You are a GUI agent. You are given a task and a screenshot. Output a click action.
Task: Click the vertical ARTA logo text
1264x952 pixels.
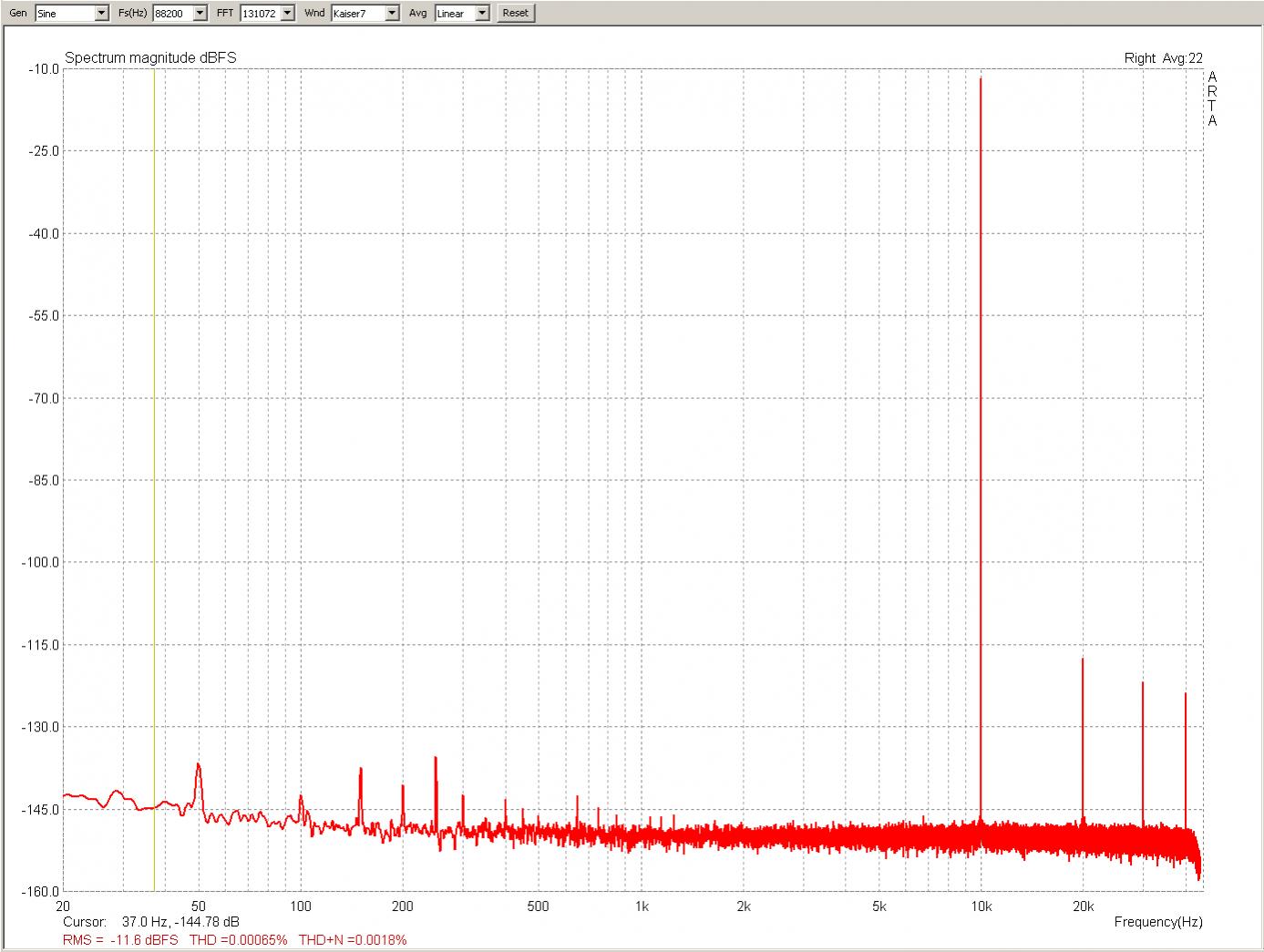1212,98
